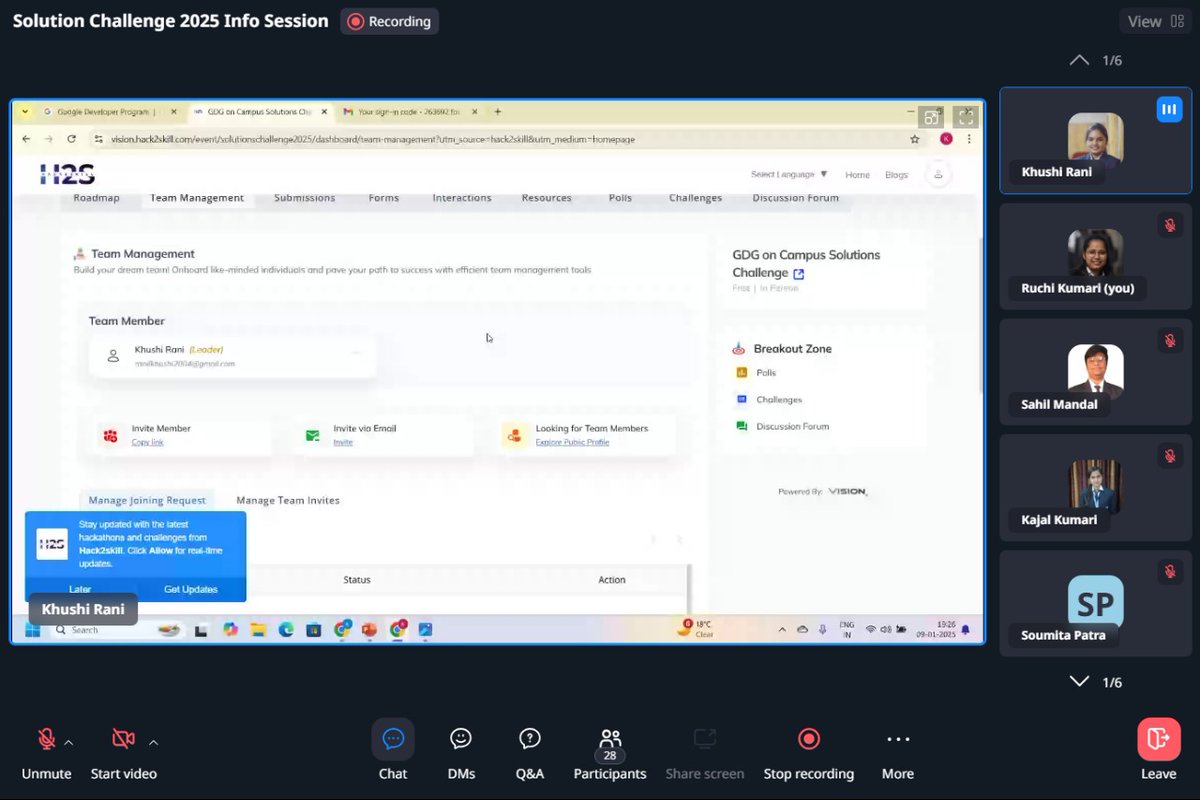Bookmark star icon in shared browser address bar
This screenshot has width=1200, height=800.
(x=914, y=139)
